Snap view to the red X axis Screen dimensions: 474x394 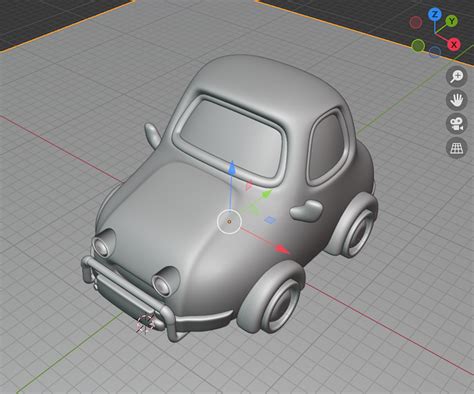[454, 44]
